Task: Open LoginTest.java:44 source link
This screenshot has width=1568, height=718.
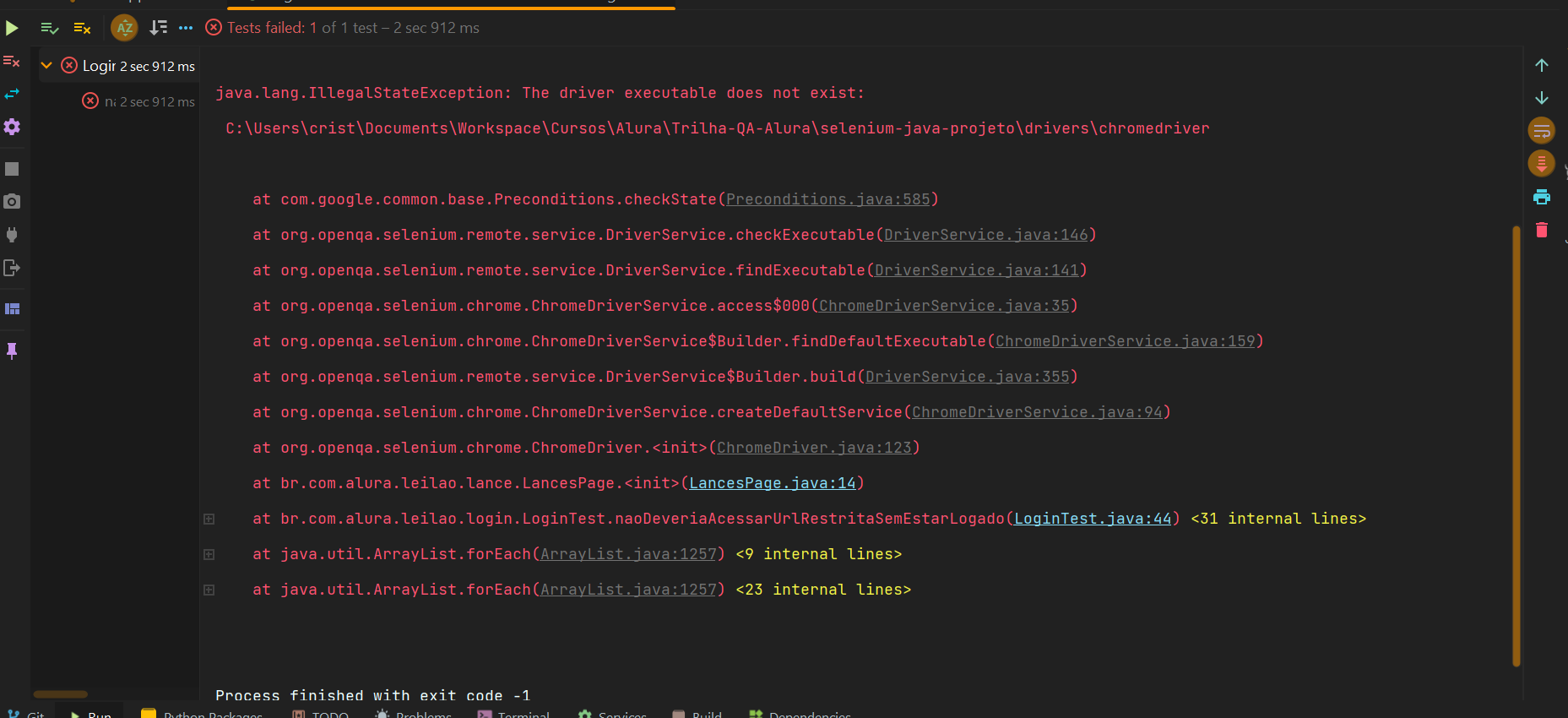Action: [x=1093, y=519]
